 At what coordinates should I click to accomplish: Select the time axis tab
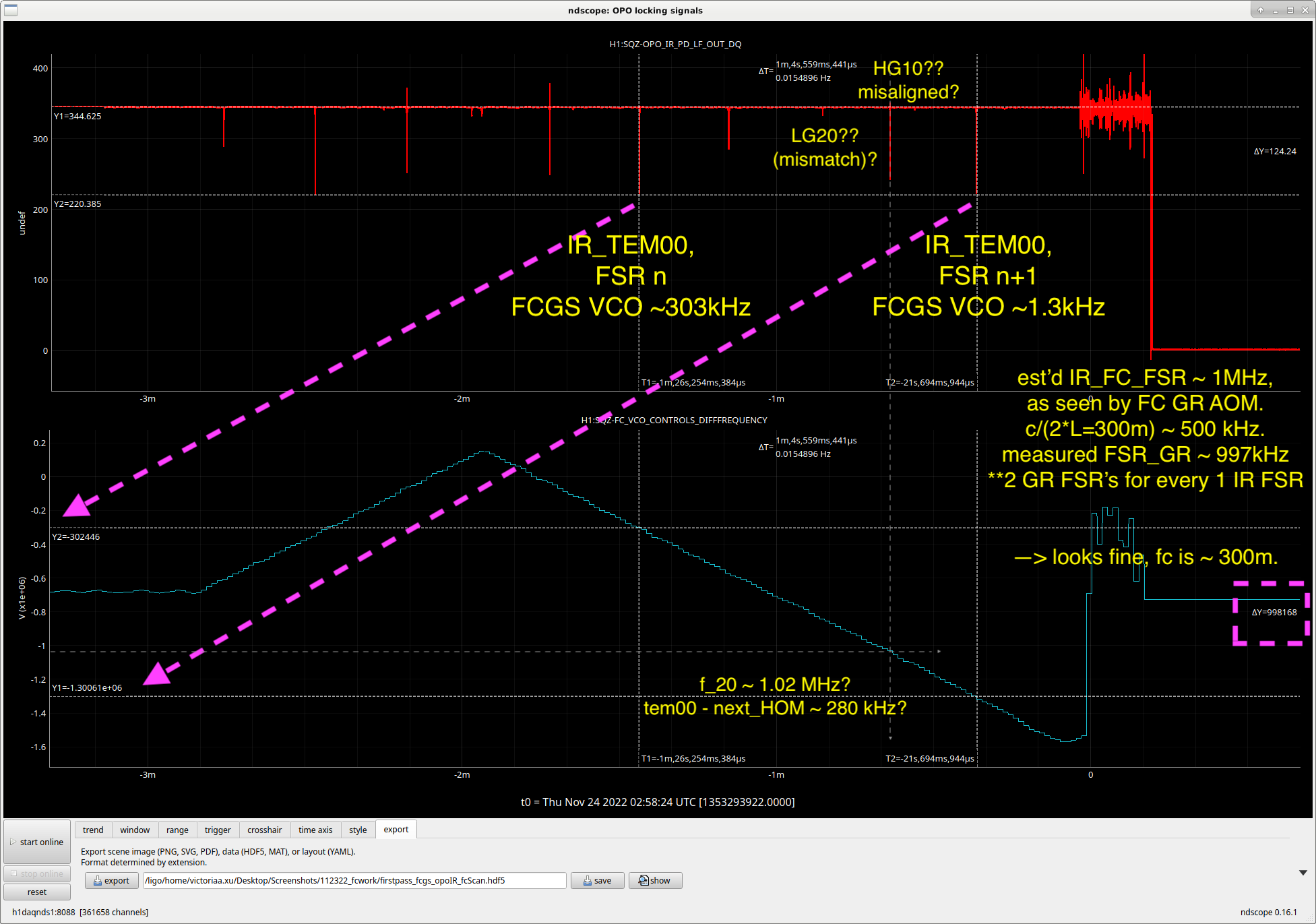pos(315,830)
